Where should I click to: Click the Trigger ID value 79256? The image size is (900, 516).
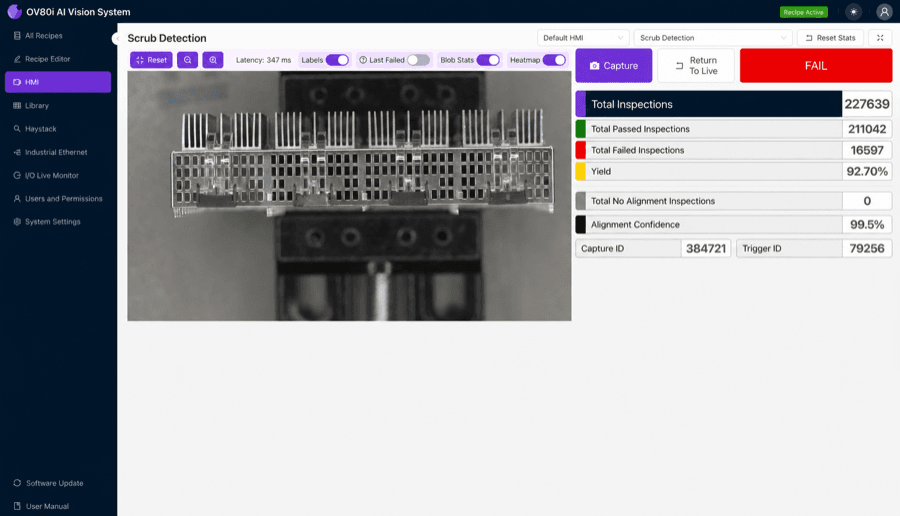(x=867, y=249)
